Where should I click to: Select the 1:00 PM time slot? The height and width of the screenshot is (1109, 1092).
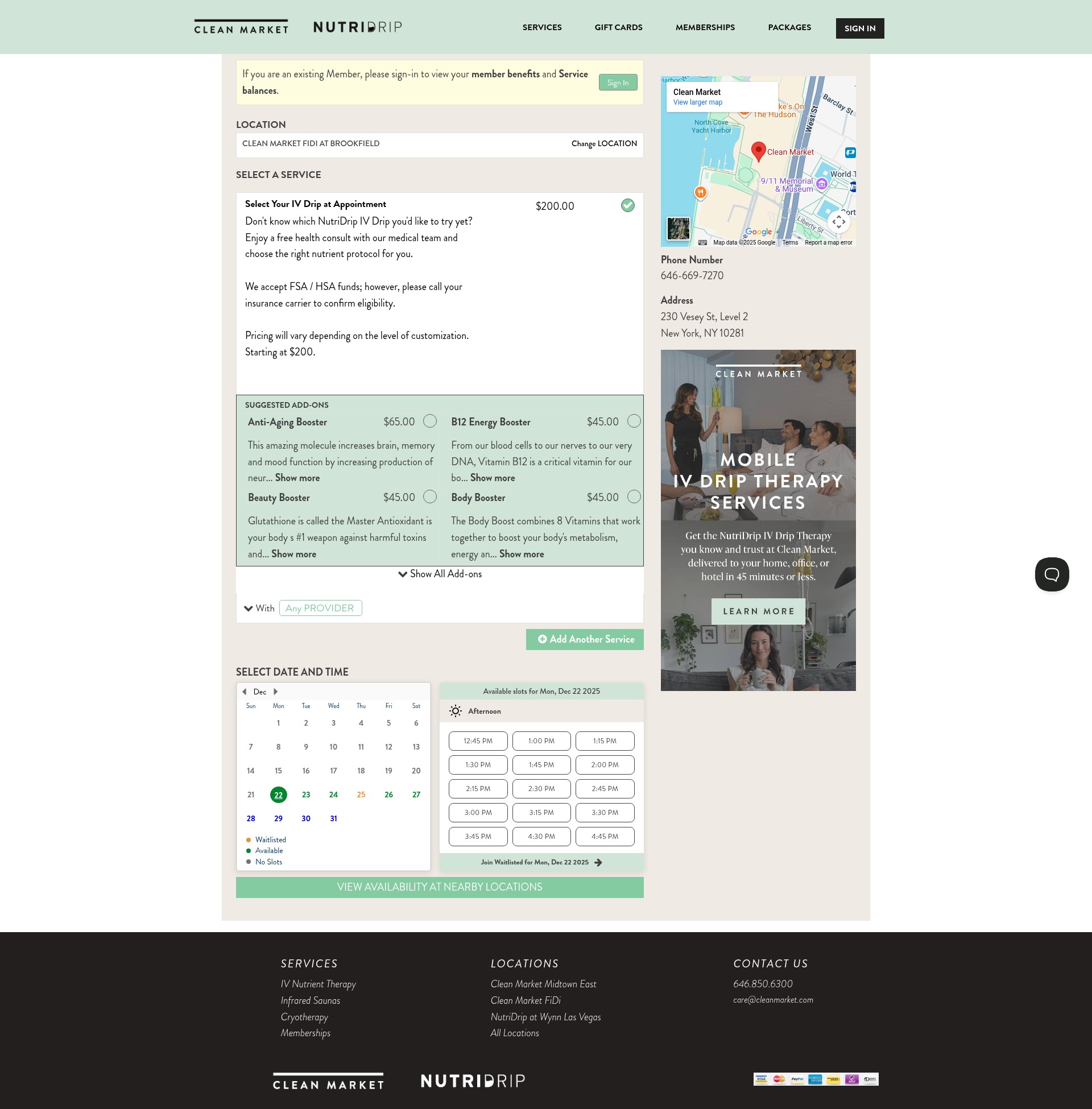(x=541, y=741)
